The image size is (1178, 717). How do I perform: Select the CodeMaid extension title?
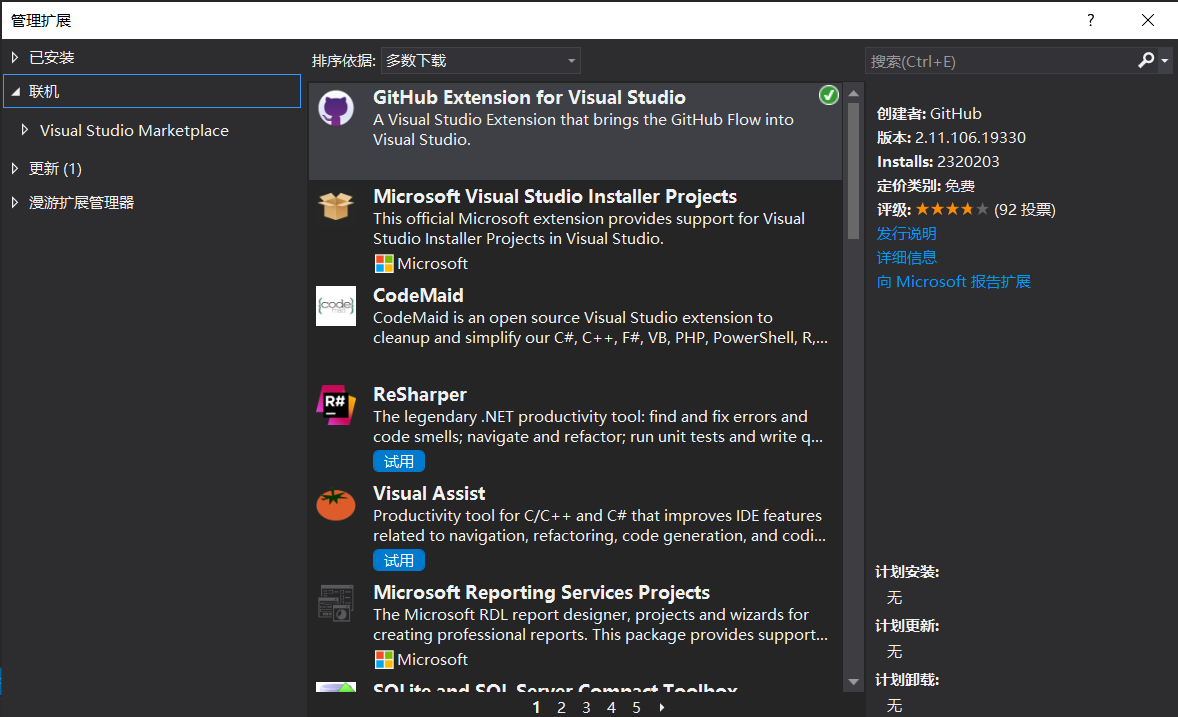coord(418,295)
